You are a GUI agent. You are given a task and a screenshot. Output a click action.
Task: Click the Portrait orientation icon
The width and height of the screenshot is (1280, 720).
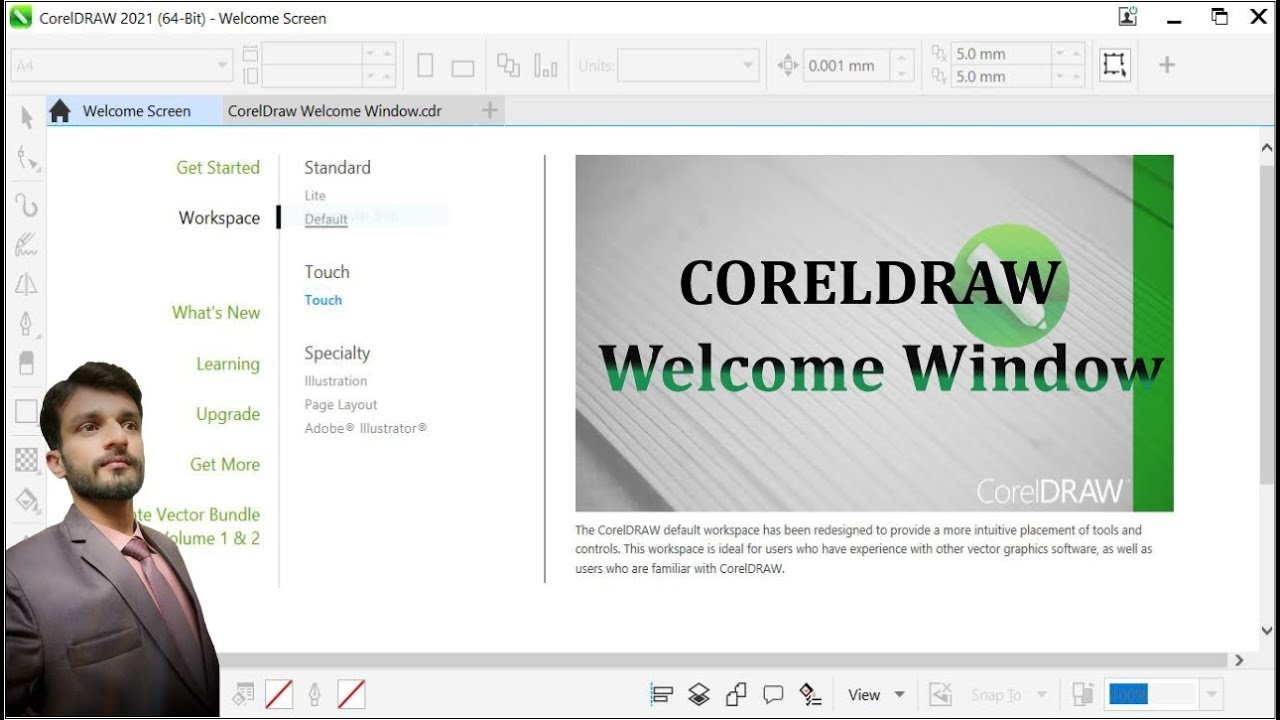tap(425, 65)
